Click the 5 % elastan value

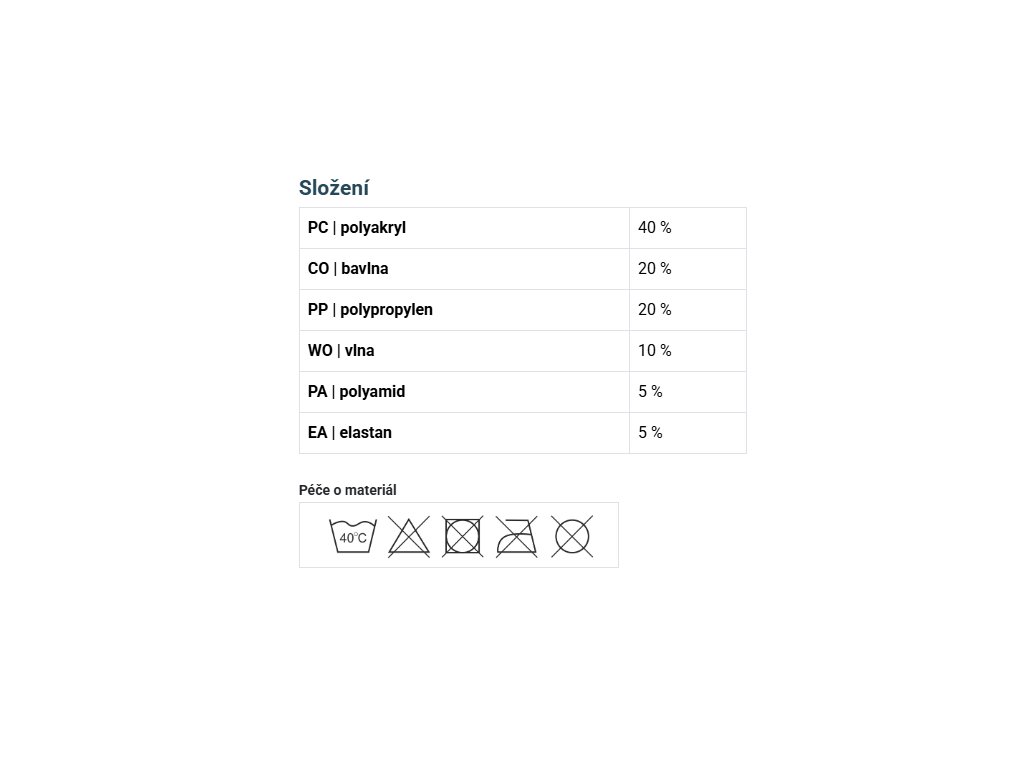point(651,433)
